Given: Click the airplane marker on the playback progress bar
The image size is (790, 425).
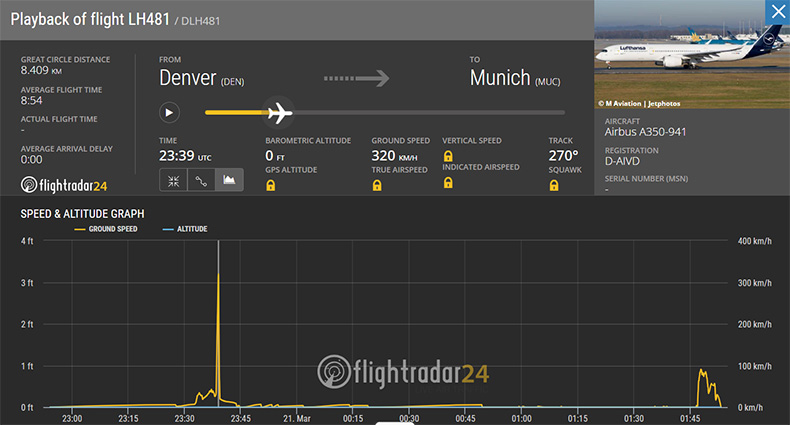Looking at the screenshot, I should click(x=279, y=112).
